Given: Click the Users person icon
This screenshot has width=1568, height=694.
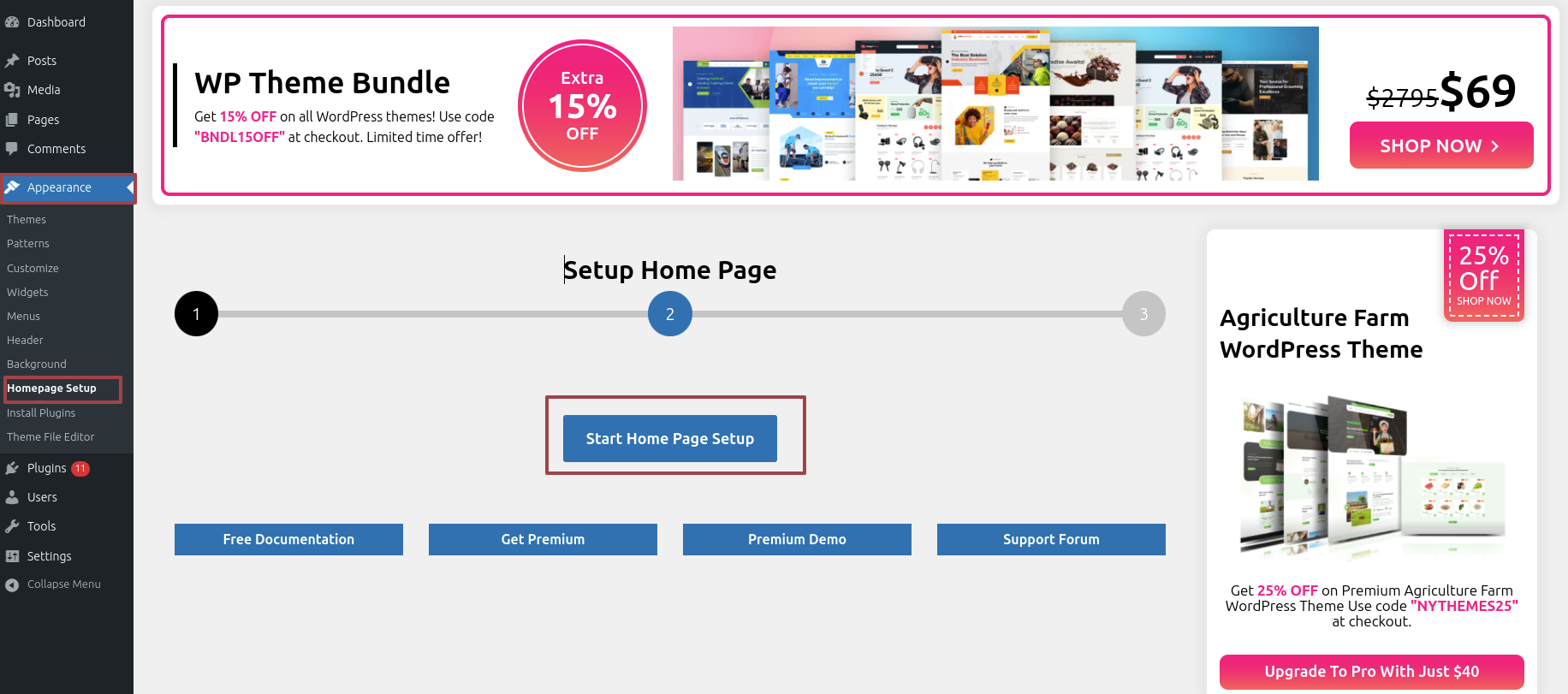Looking at the screenshot, I should 12,497.
